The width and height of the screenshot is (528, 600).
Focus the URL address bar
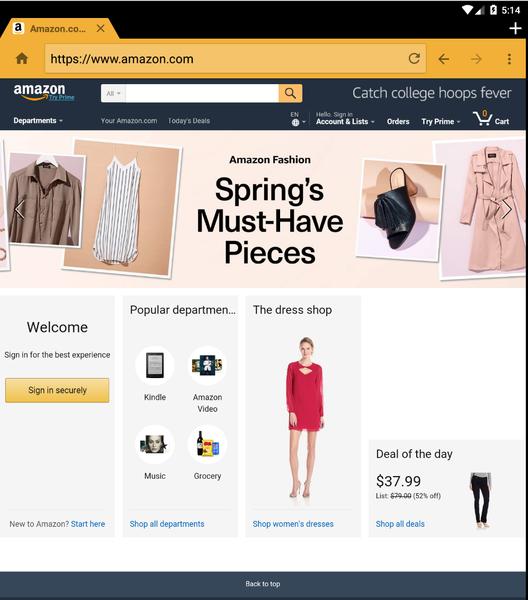tap(226, 59)
